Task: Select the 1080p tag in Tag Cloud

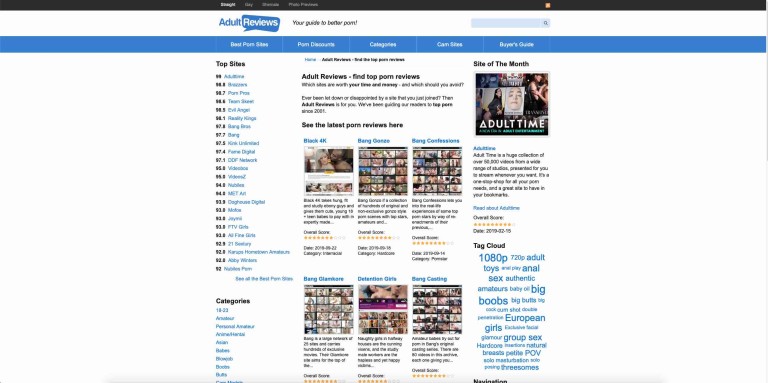Action: 493,258
